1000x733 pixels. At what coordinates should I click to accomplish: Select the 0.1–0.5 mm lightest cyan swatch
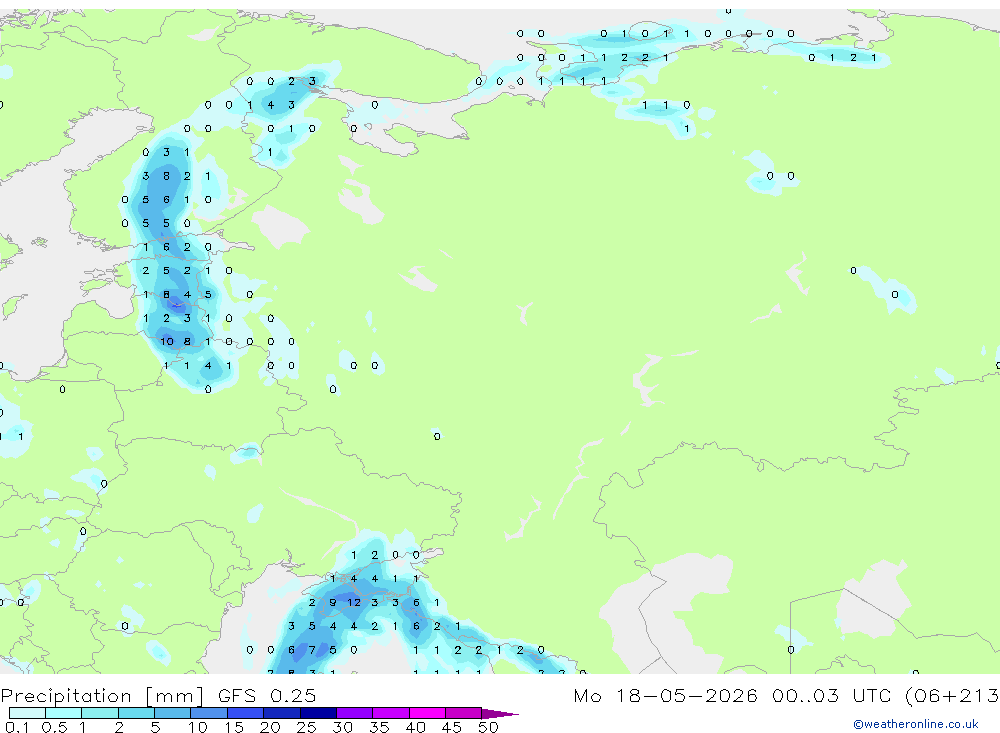click(x=27, y=713)
